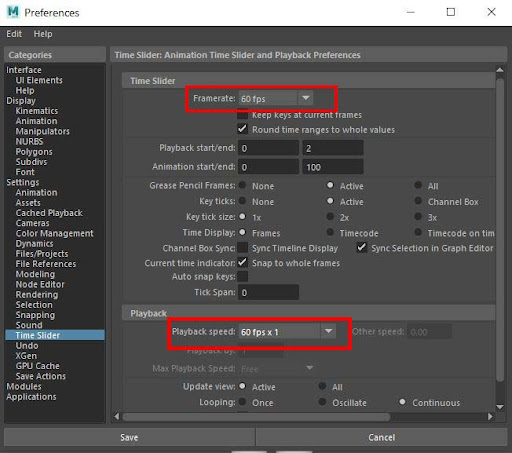The height and width of the screenshot is (453, 512).
Task: Click the scroll up arrow of vertical scrollbar
Action: (x=500, y=70)
